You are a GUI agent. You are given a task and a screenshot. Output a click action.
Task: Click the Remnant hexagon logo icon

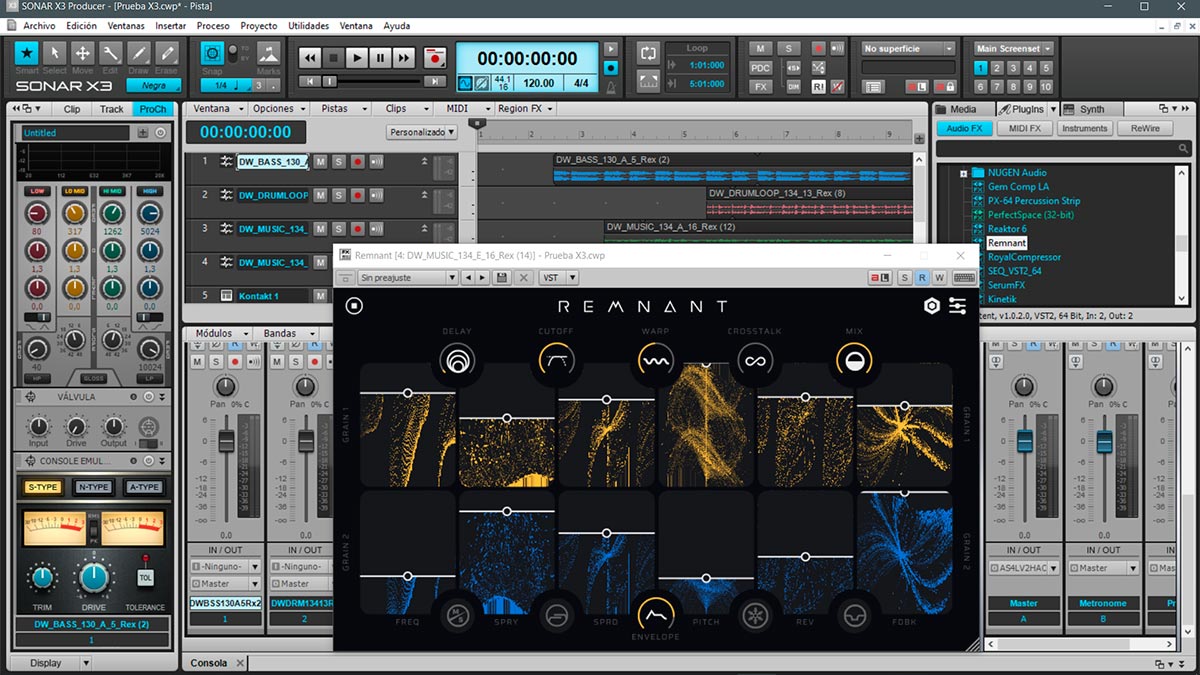pyautogui.click(x=932, y=306)
